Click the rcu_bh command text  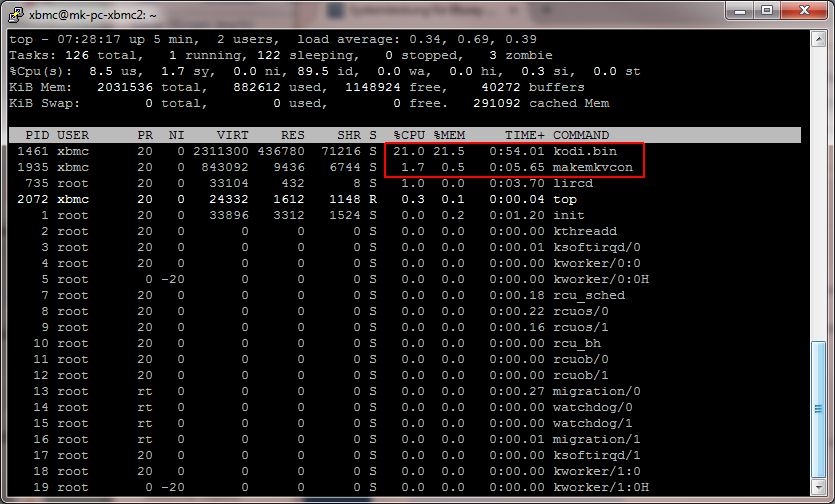click(x=577, y=344)
